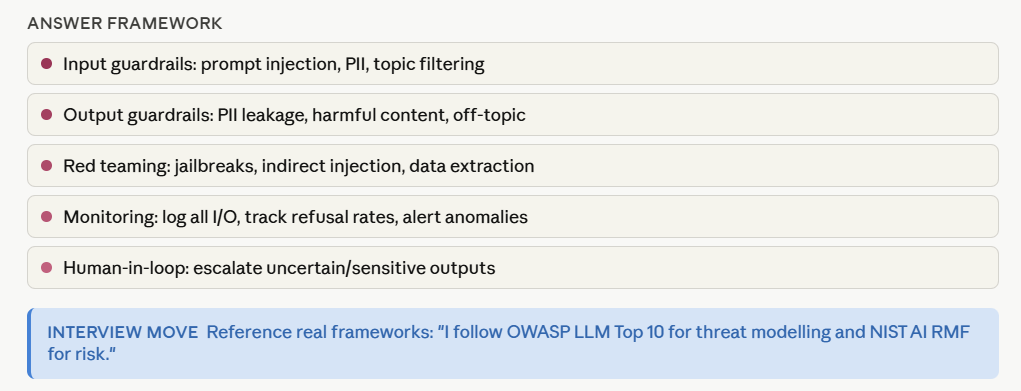Viewport: 1021px width, 391px height.
Task: Click the blue interview move callout box
Action: tap(512, 343)
